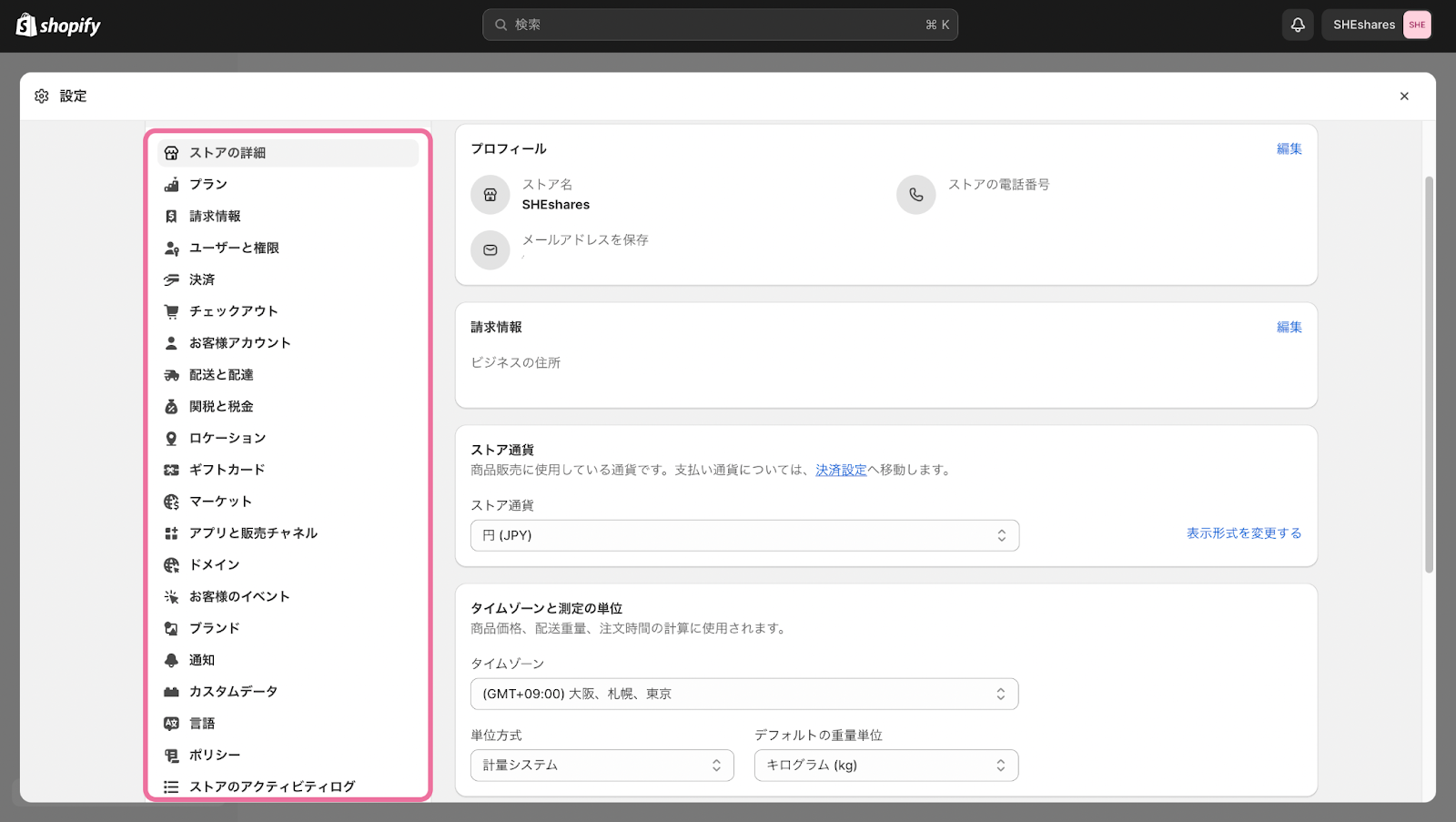Click the マーケット globe icon

pyautogui.click(x=171, y=502)
